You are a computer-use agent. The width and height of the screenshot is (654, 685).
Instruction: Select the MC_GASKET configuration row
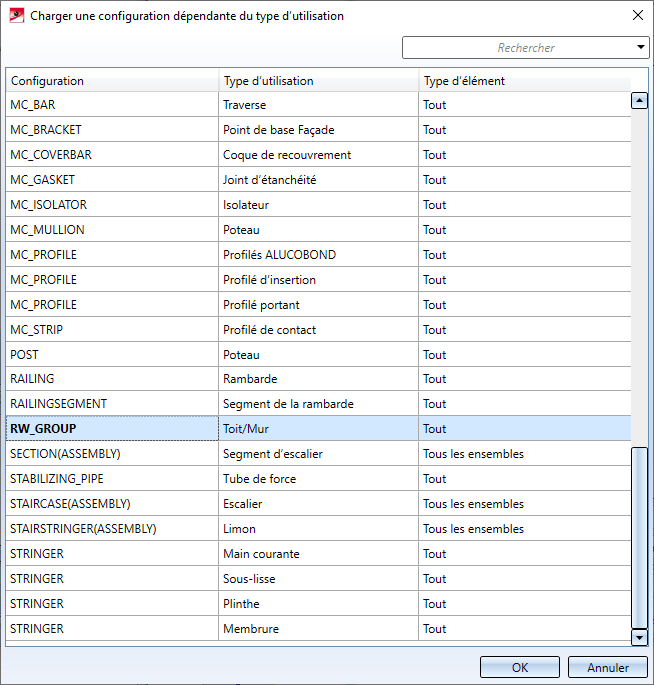pos(318,180)
